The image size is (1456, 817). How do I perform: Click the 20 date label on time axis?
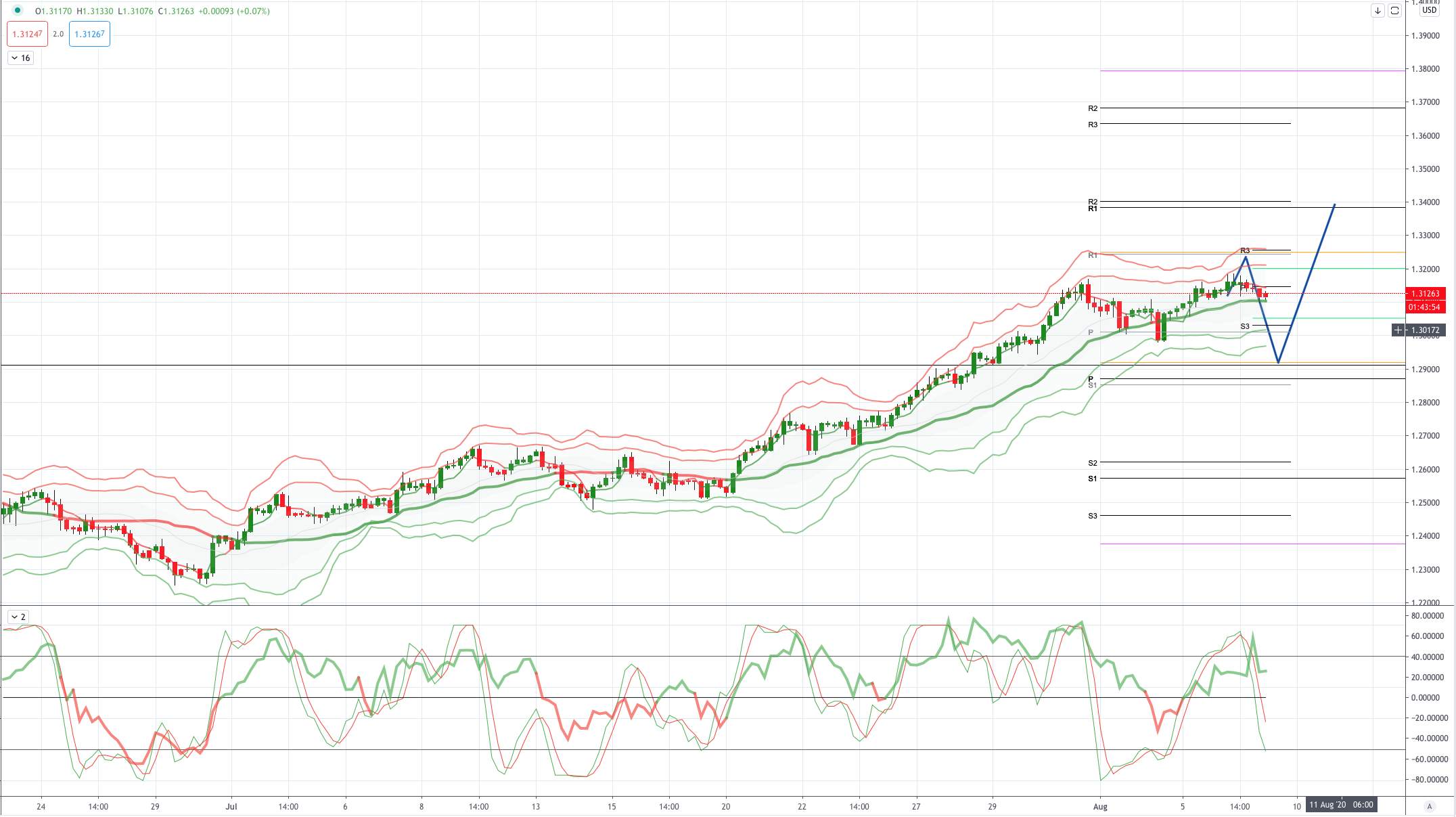point(726,806)
